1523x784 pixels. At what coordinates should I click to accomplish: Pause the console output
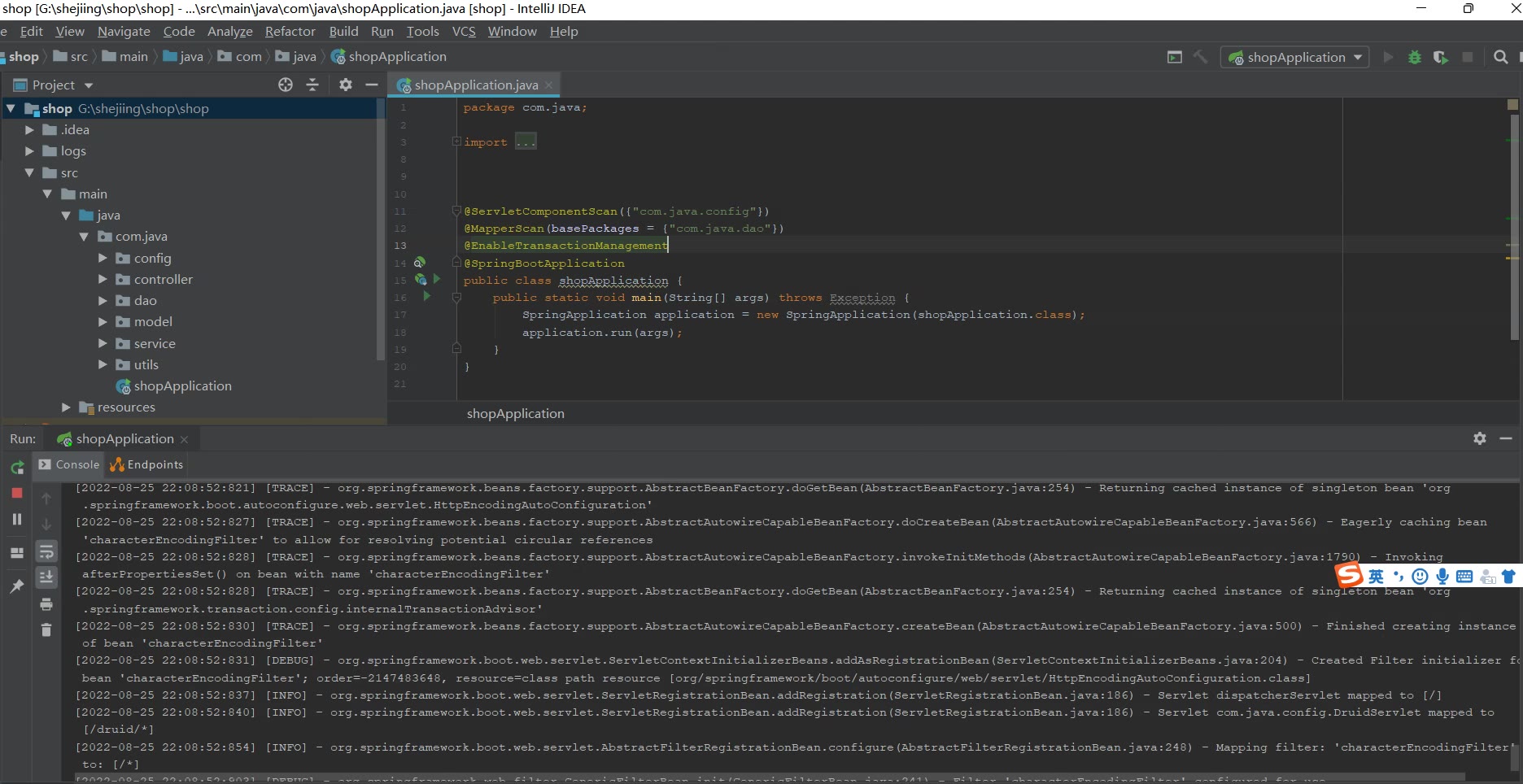(x=17, y=519)
